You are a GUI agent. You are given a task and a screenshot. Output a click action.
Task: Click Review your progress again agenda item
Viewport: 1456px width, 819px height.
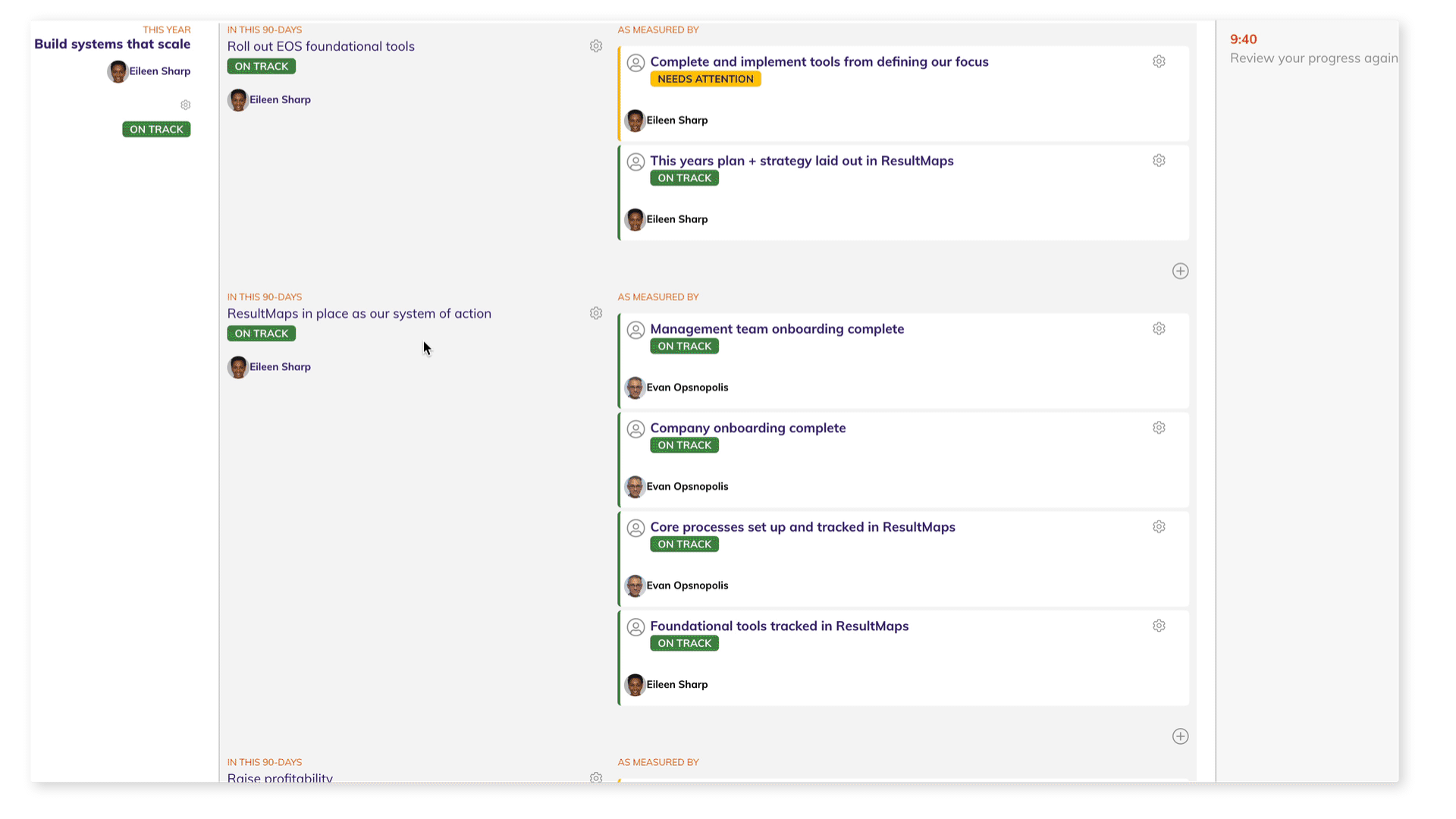click(1313, 58)
